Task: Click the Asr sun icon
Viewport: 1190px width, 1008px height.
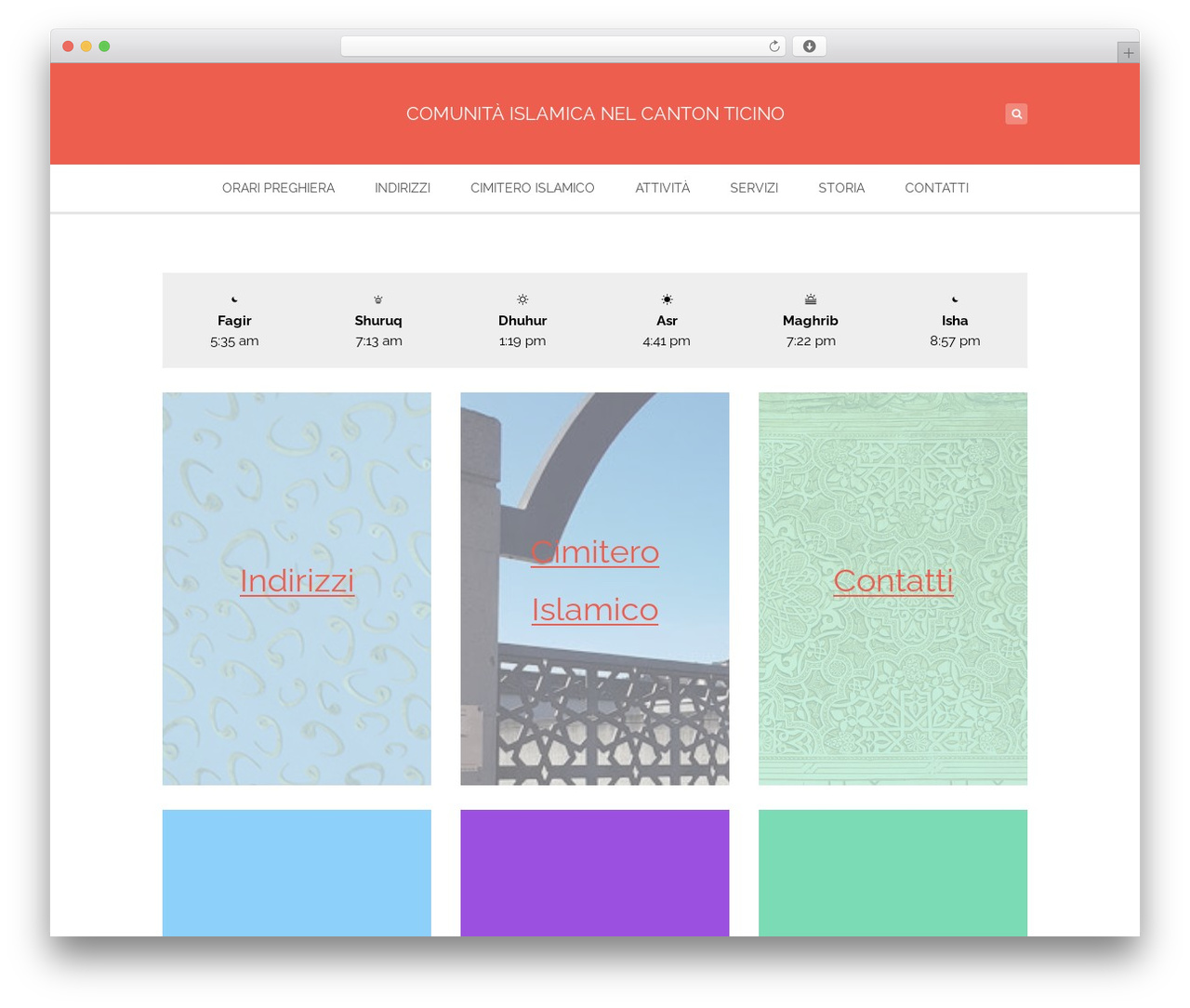Action: [667, 299]
